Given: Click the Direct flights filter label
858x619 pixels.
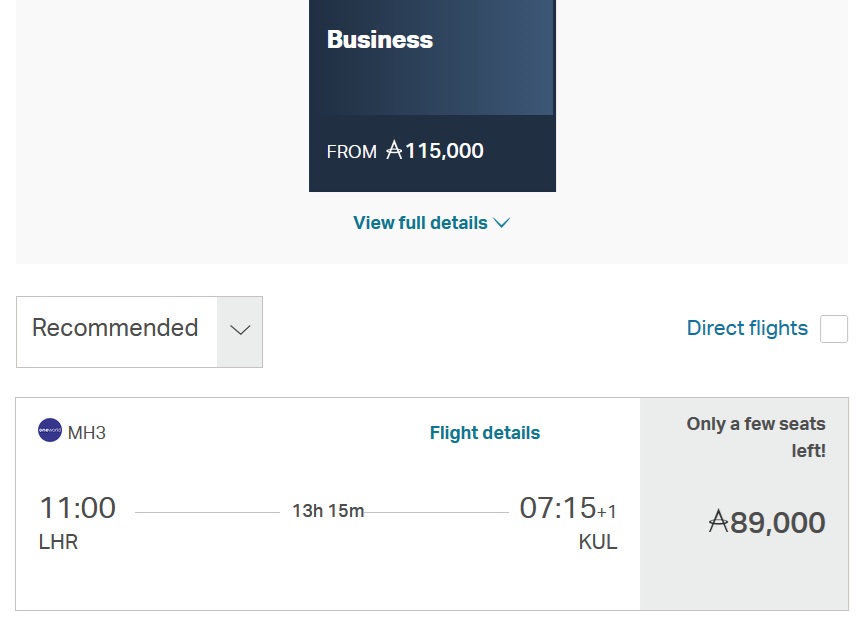Looking at the screenshot, I should tap(747, 328).
